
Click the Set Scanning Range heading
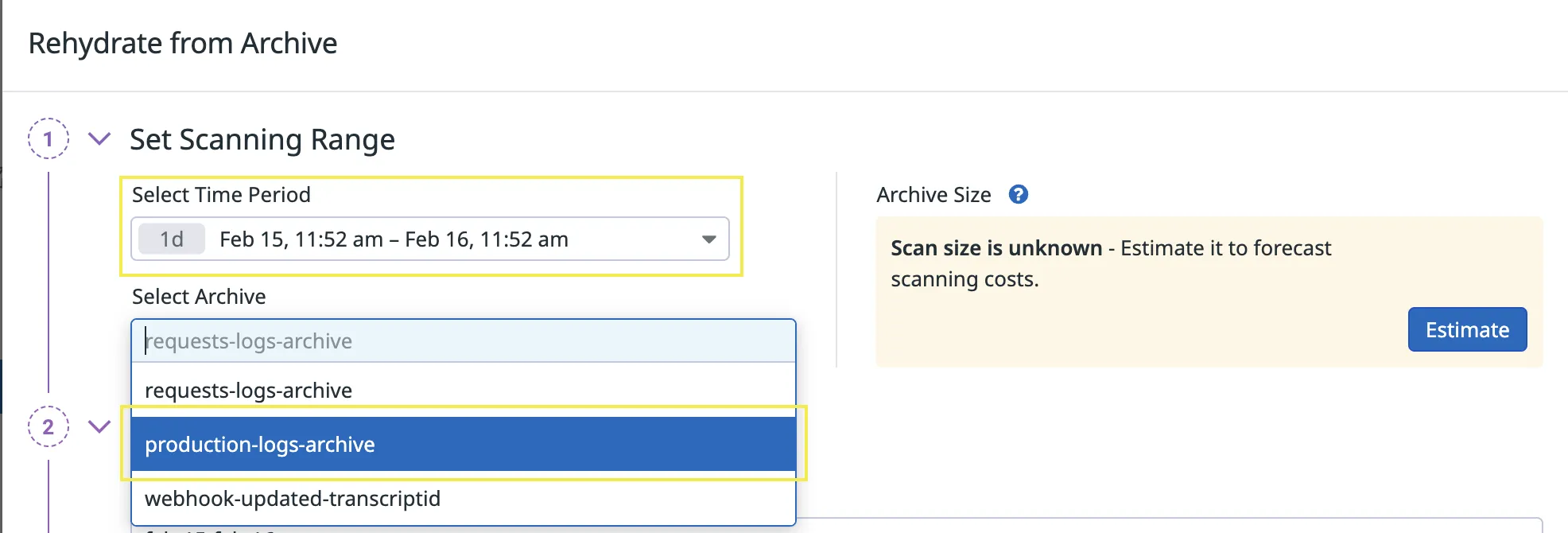point(262,140)
